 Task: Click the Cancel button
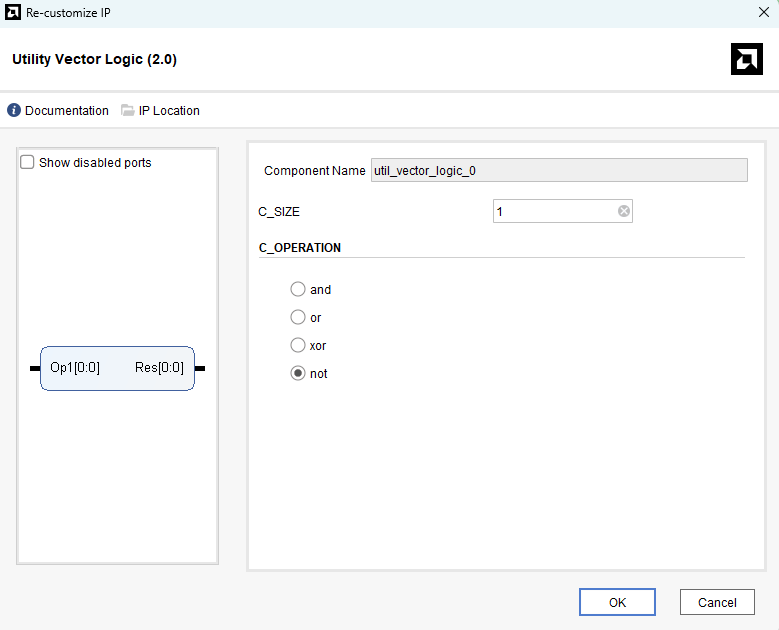pos(717,602)
